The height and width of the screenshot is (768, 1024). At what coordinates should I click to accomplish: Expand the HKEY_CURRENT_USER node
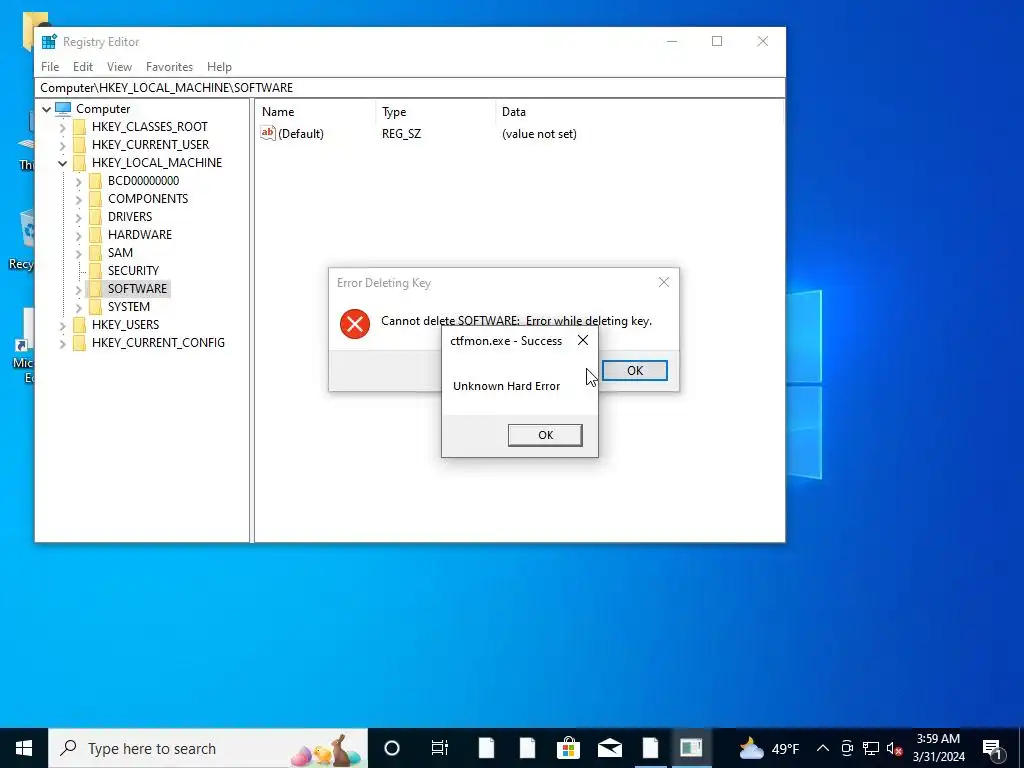[x=63, y=145]
